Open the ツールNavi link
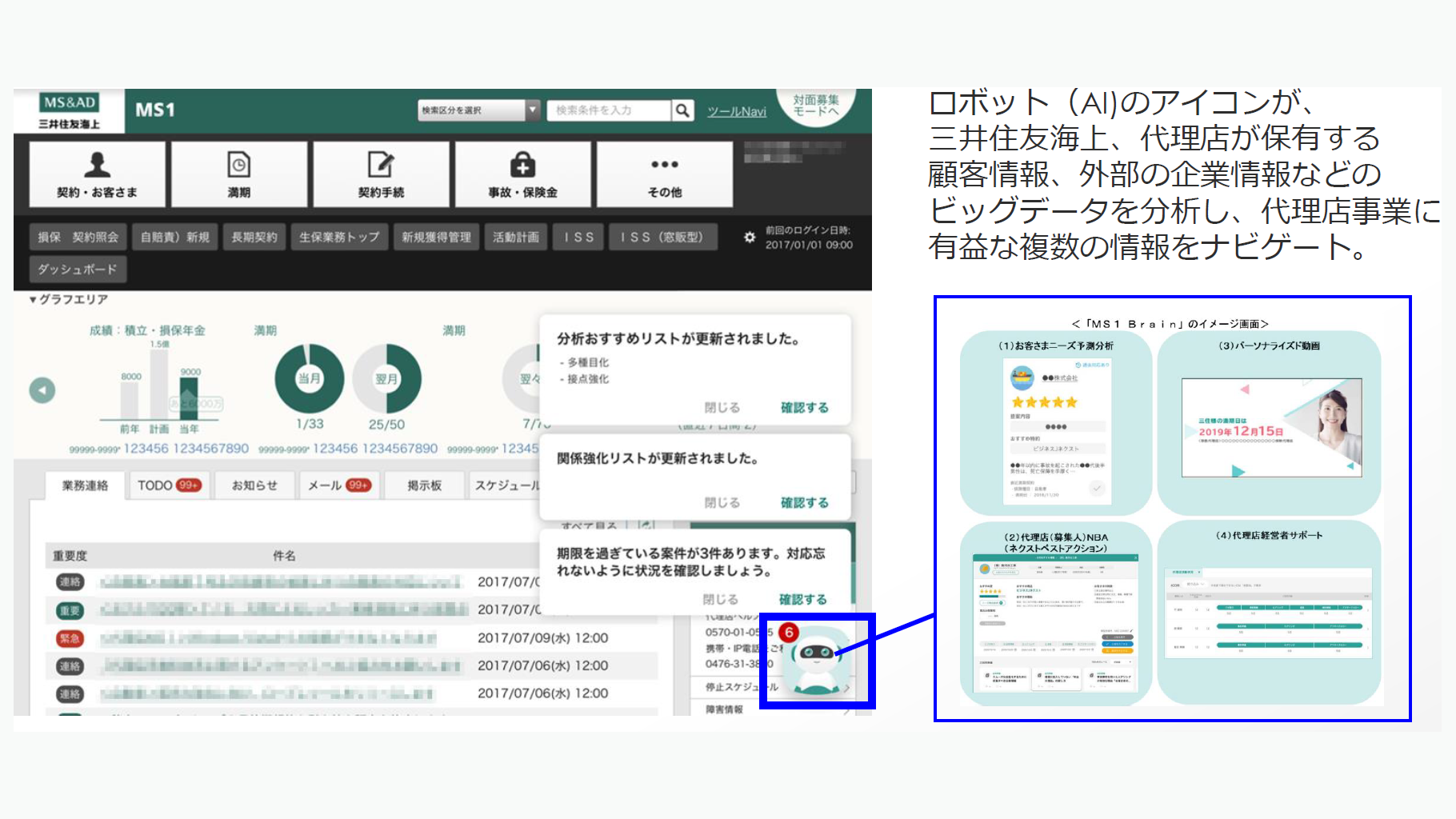This screenshot has height=819, width=1456. (x=736, y=111)
